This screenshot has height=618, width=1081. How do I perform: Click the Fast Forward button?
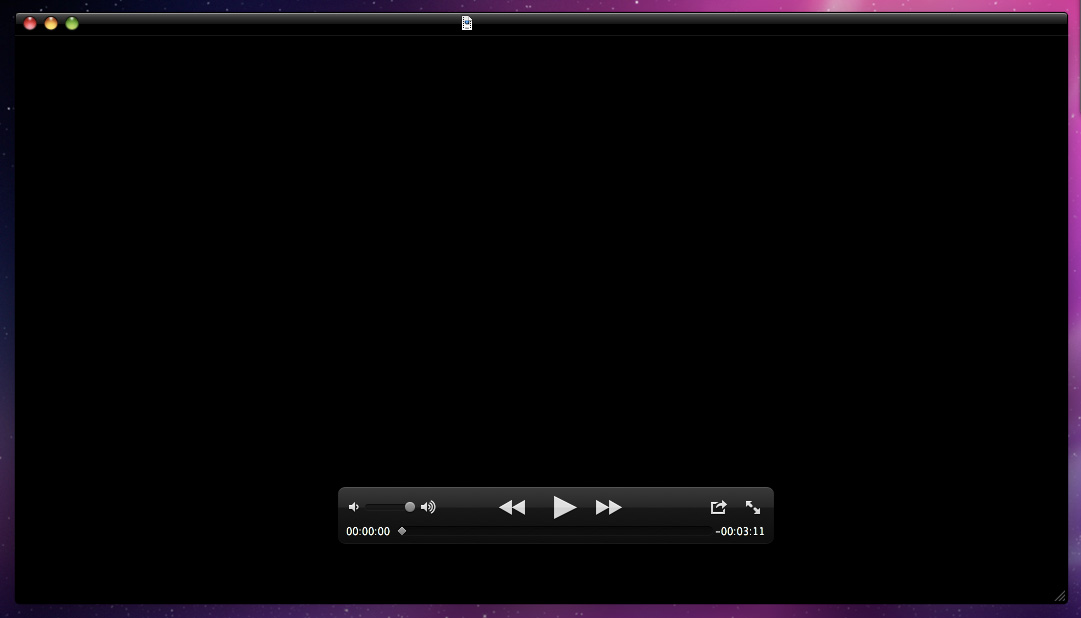coord(609,508)
